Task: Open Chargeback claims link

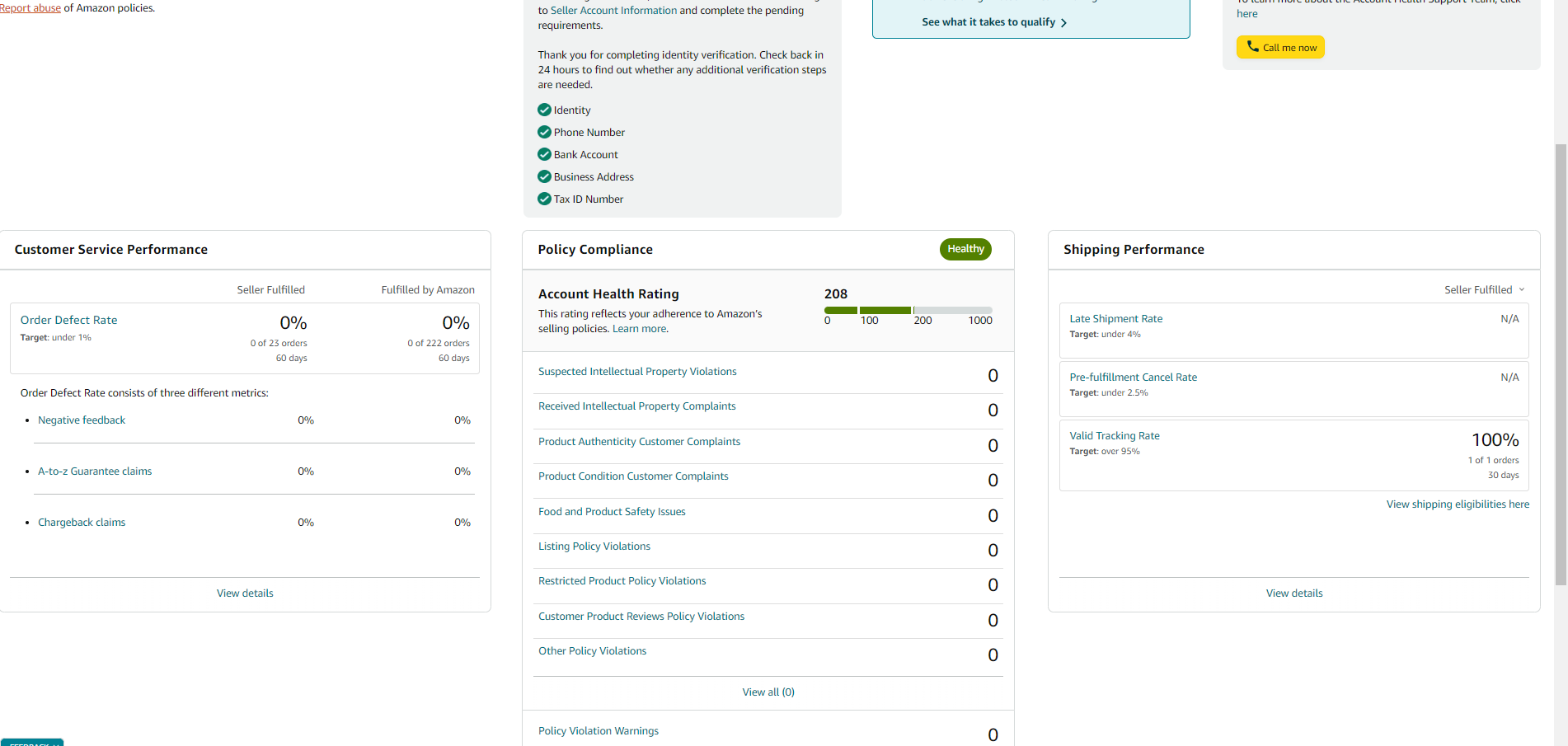Action: point(82,523)
